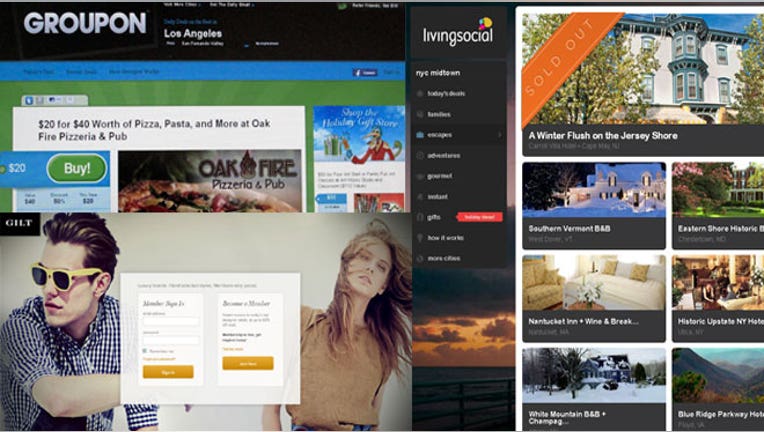Click the families sidebar icon

[x=420, y=114]
